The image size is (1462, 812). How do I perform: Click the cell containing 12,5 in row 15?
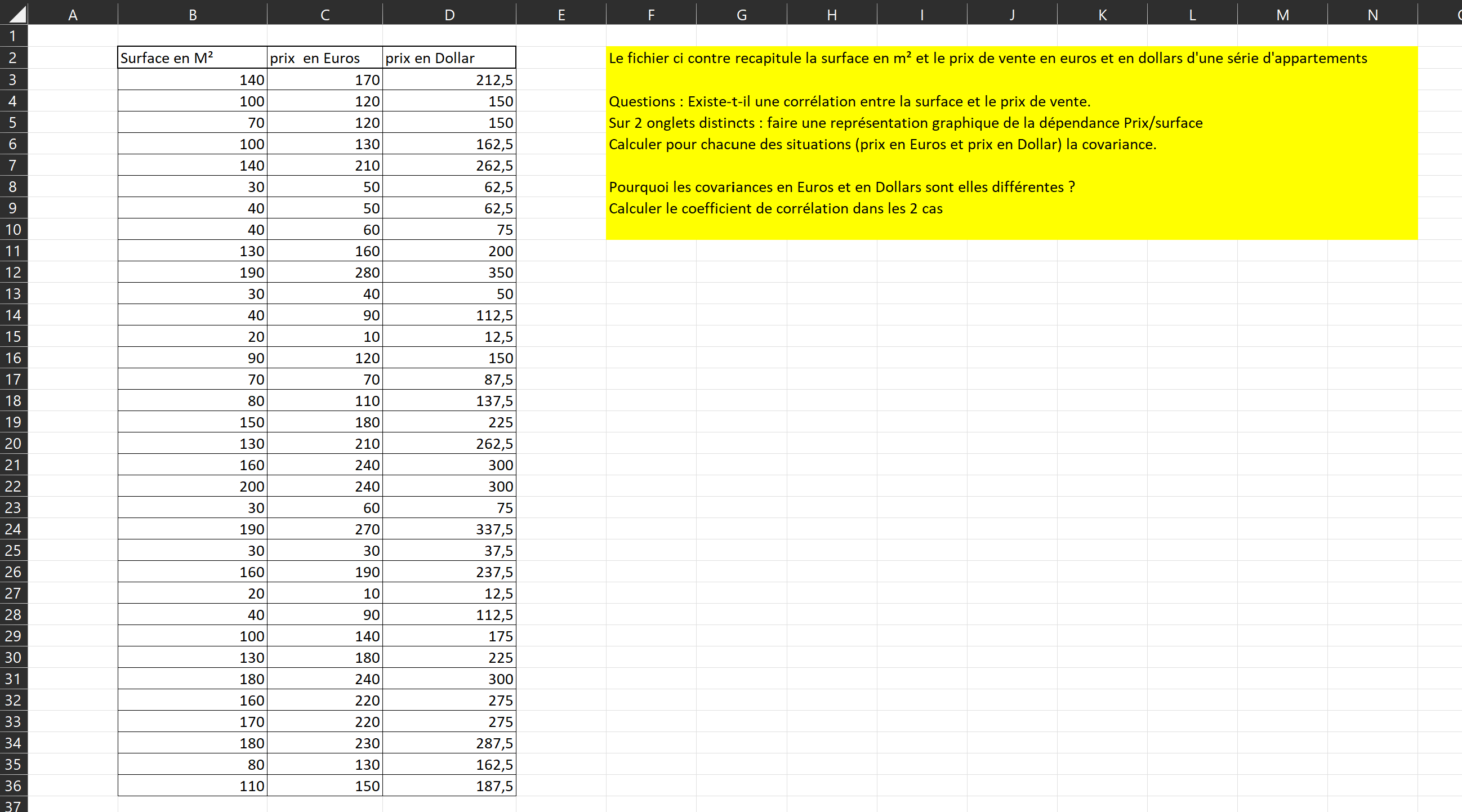[x=449, y=337]
